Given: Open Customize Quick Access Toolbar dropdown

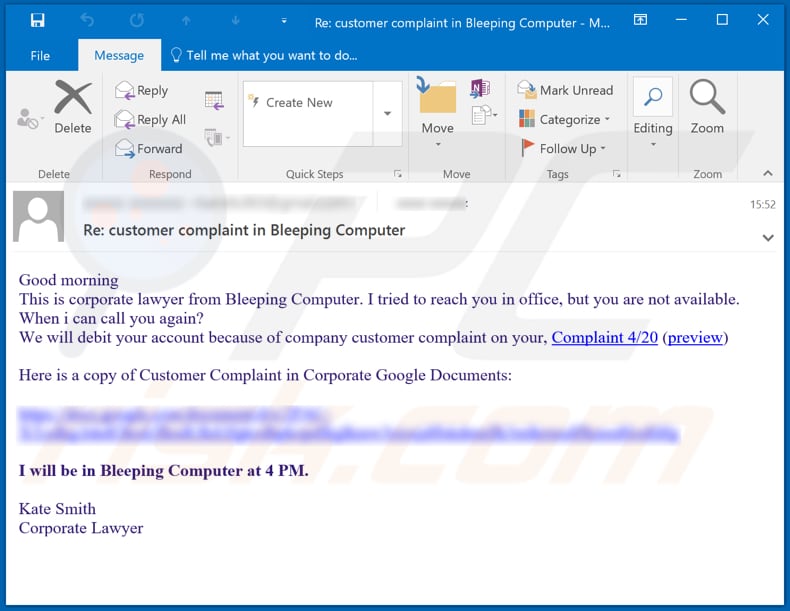Looking at the screenshot, I should pos(284,21).
